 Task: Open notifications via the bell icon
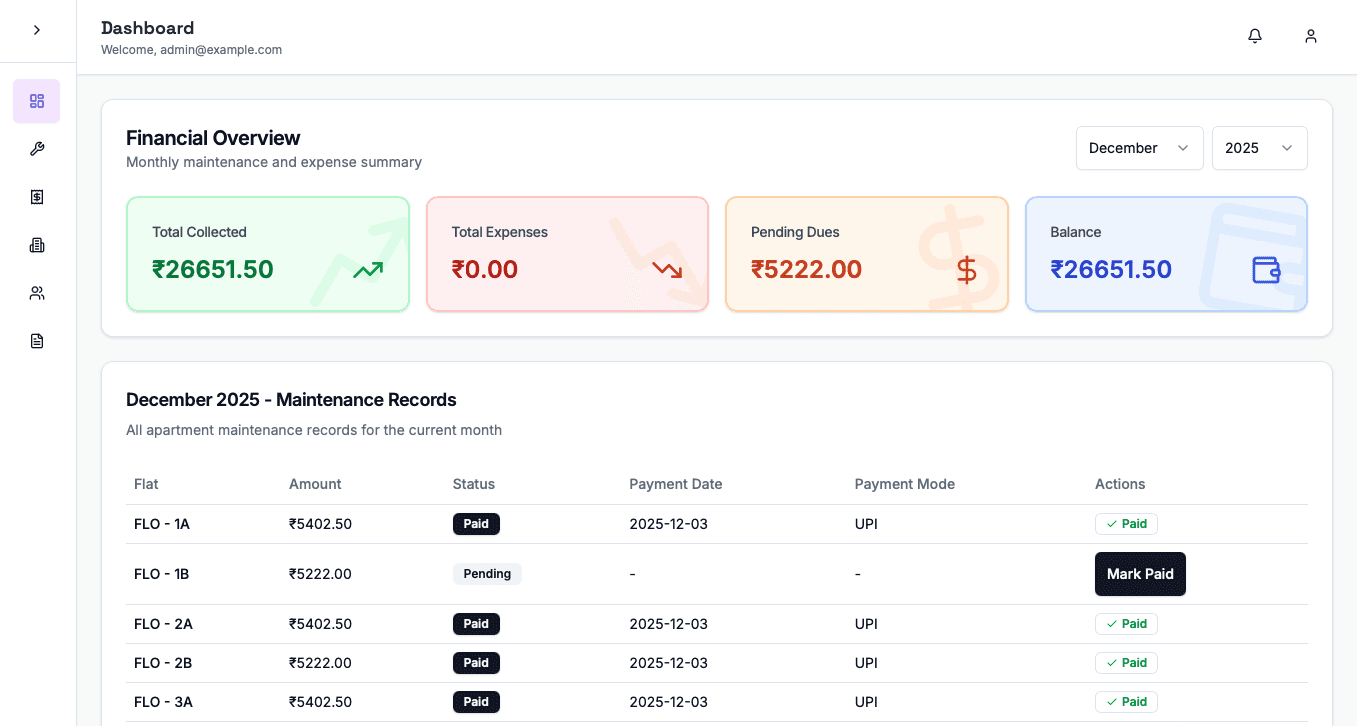coord(1255,35)
